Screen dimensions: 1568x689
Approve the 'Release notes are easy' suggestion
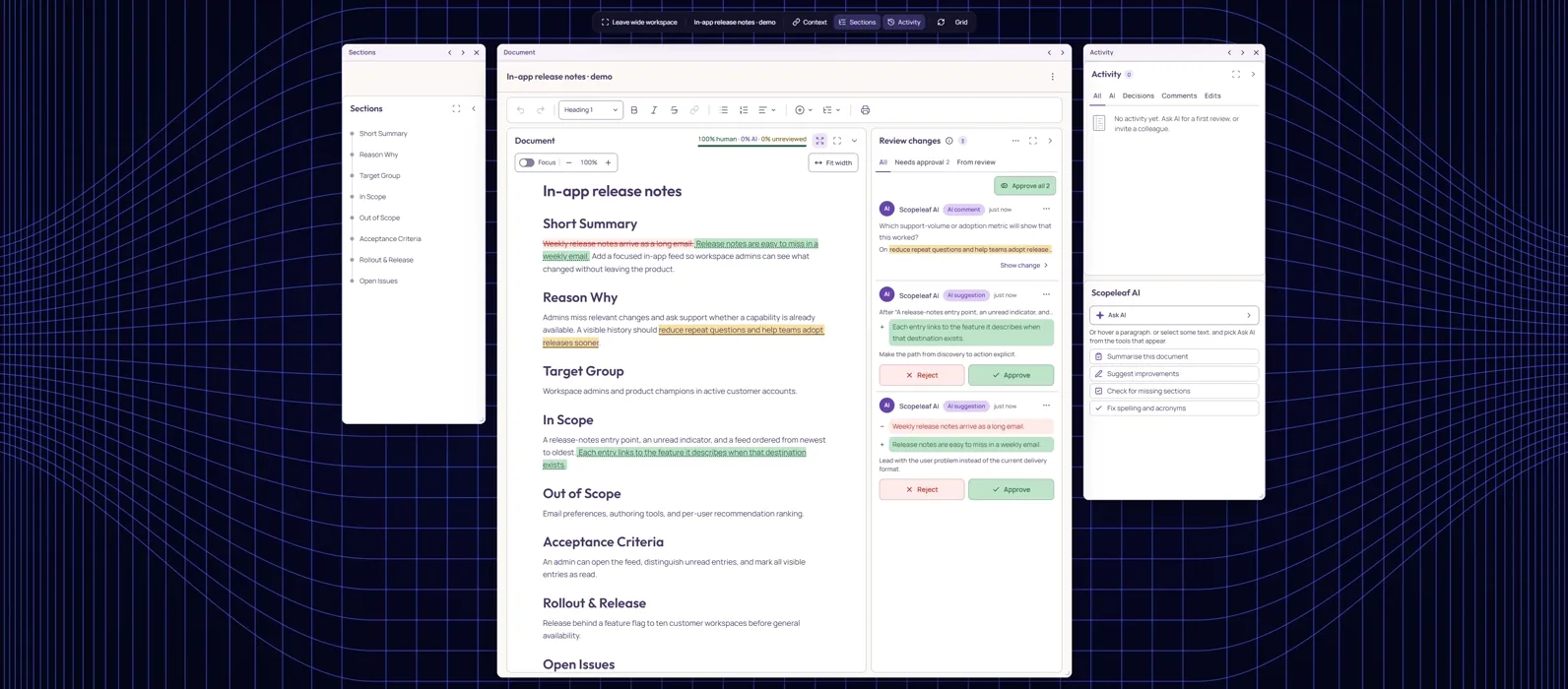coord(1011,489)
